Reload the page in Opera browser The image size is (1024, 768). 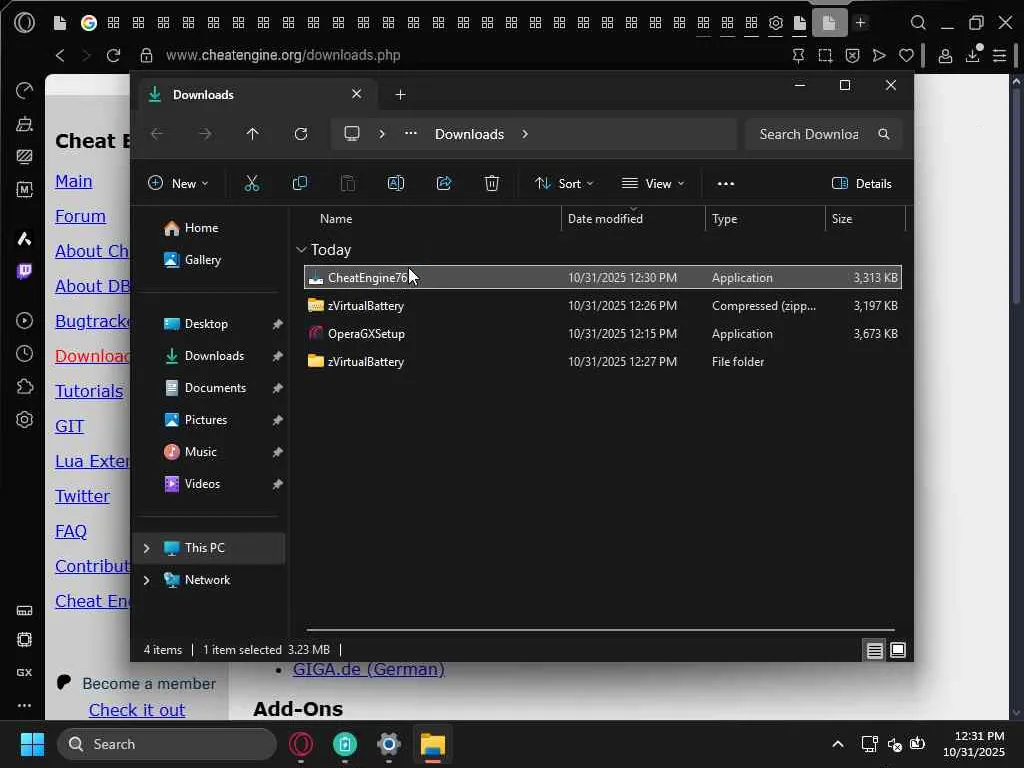pos(114,56)
